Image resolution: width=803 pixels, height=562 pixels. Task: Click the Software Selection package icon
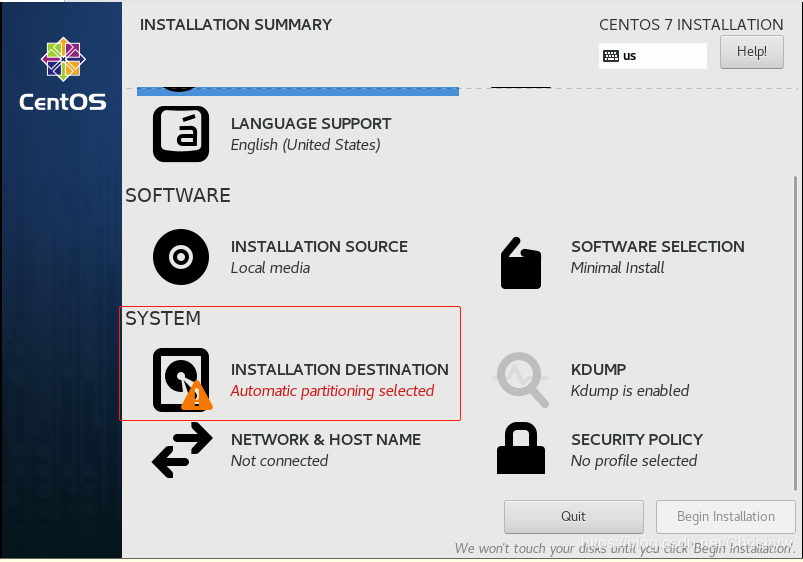520,263
